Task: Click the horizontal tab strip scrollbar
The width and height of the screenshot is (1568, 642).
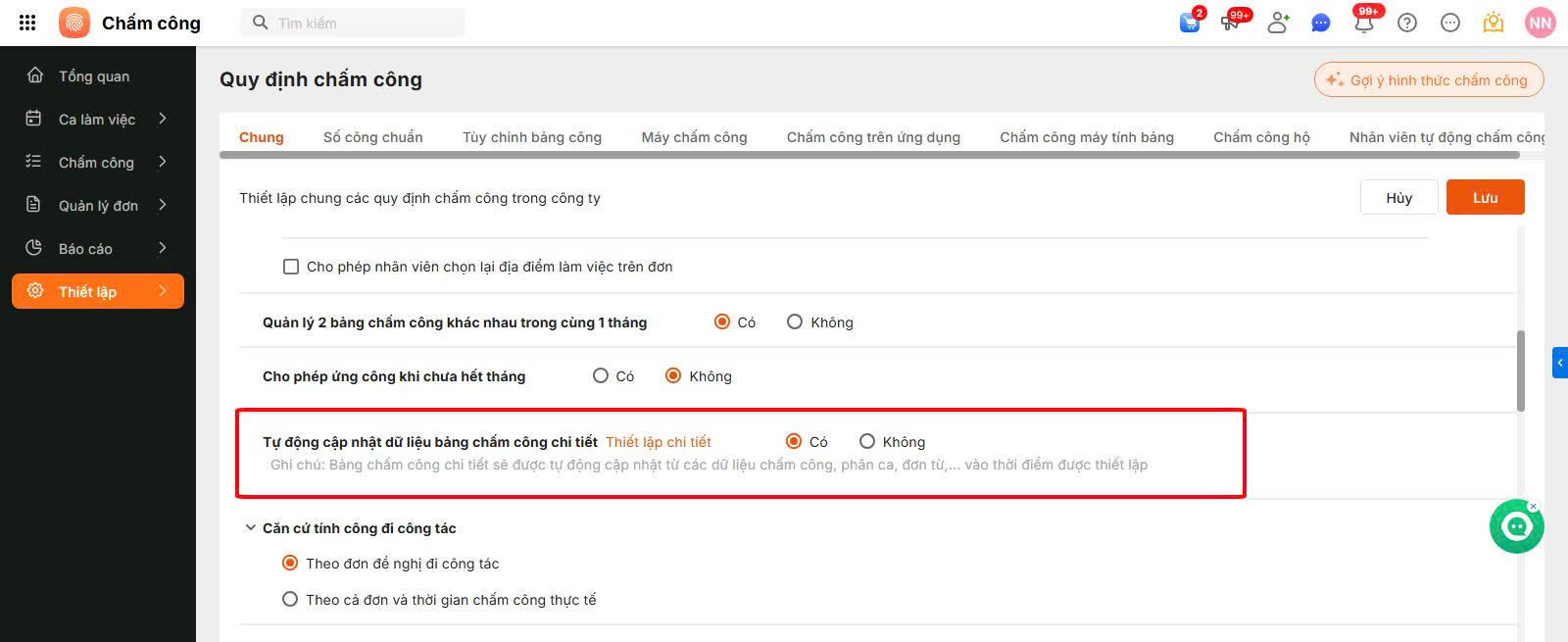Action: [869, 155]
